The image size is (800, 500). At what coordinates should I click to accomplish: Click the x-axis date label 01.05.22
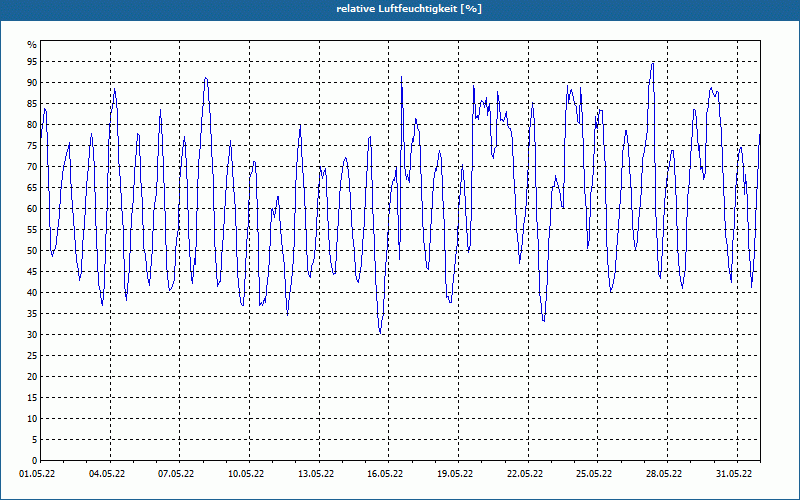pos(37,474)
